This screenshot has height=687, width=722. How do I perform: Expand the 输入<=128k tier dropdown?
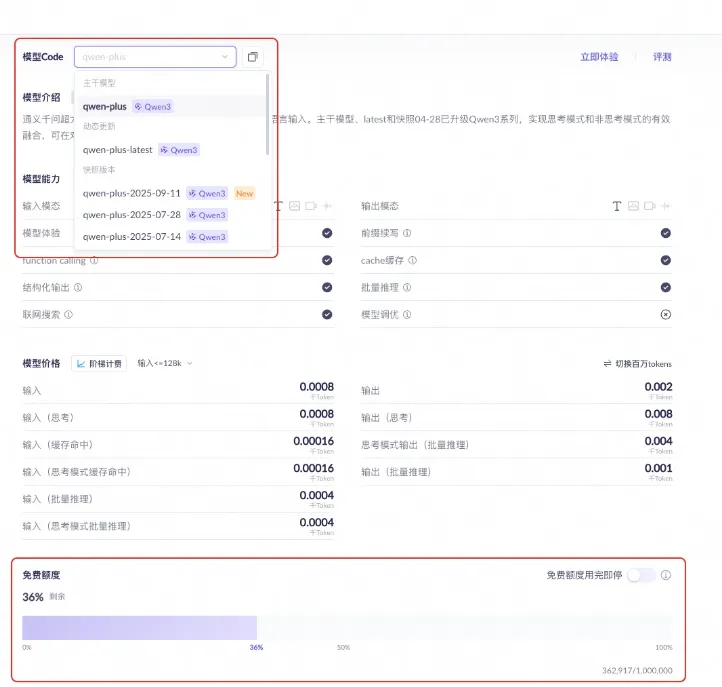[165, 363]
